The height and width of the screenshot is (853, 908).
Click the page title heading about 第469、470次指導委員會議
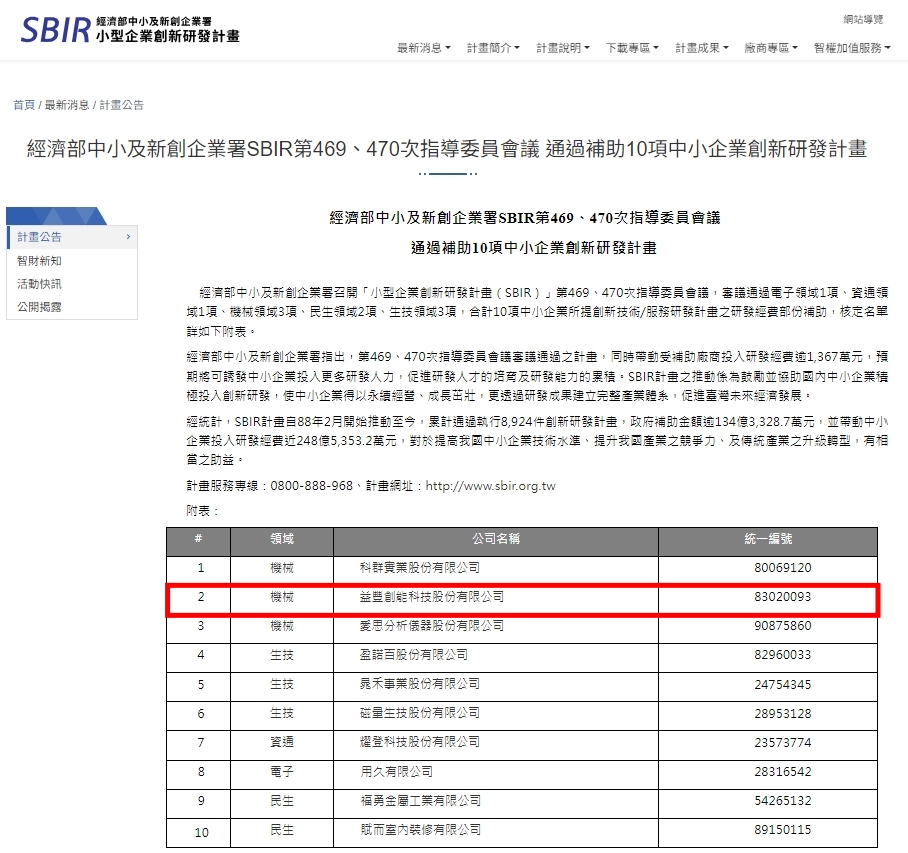[x=447, y=149]
